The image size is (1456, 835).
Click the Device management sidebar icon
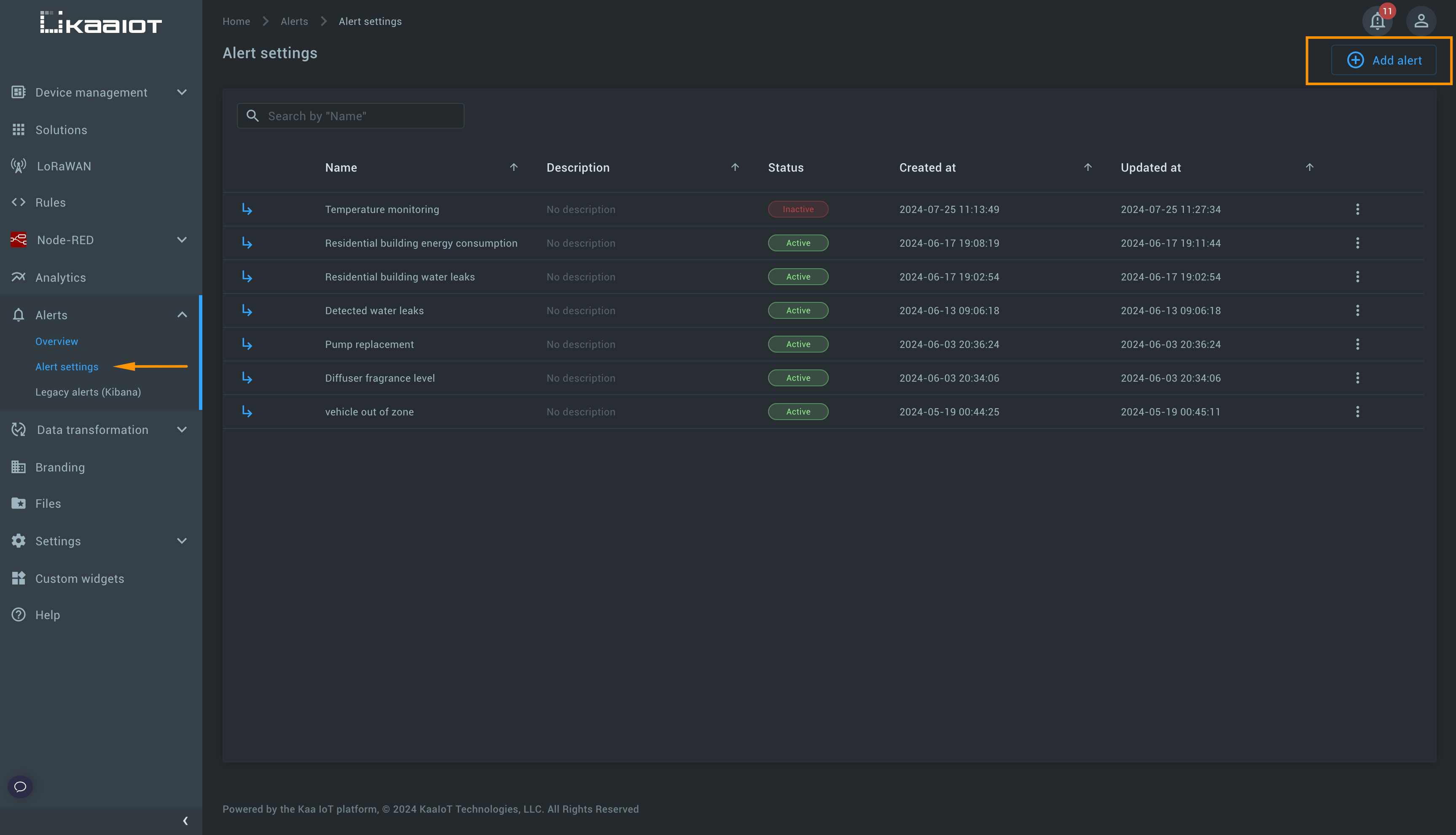[19, 92]
